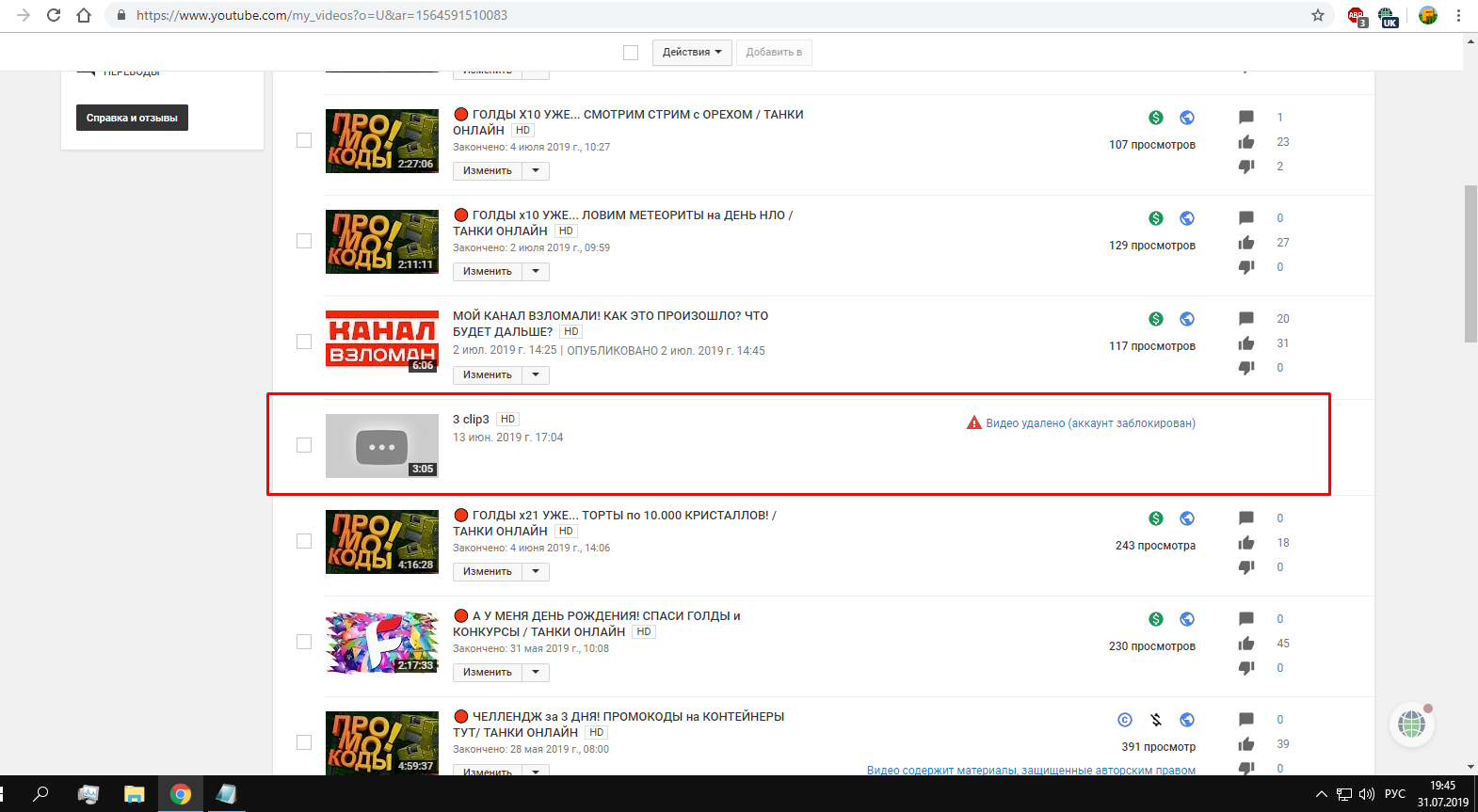Open Добавить в button
The height and width of the screenshot is (812, 1478).
point(774,53)
